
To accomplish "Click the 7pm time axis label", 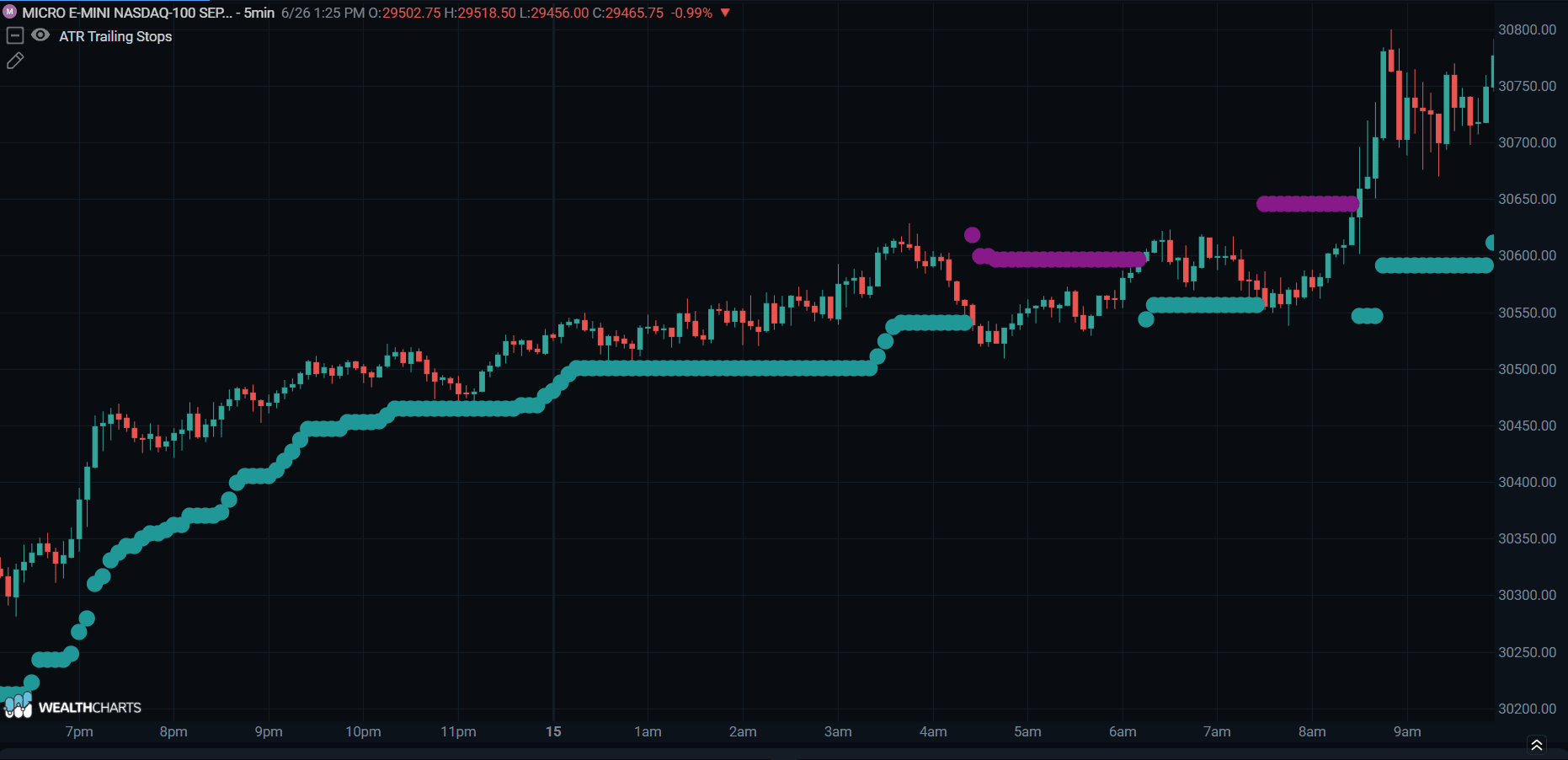I will [79, 731].
